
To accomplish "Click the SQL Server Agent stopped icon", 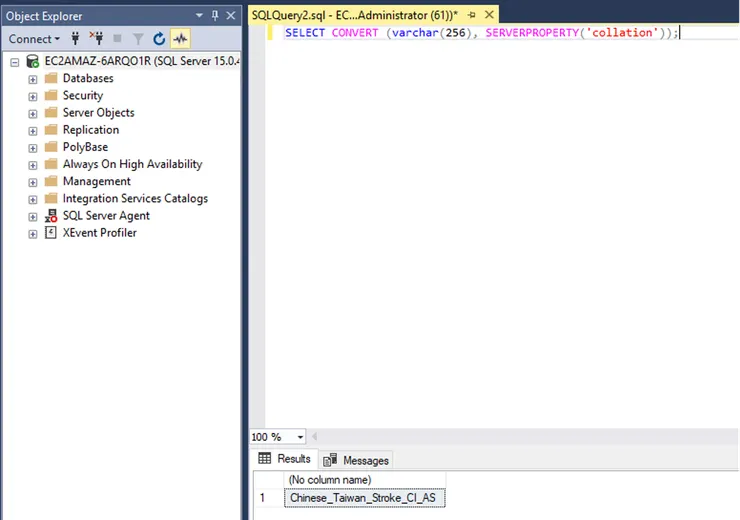I will click(51, 216).
